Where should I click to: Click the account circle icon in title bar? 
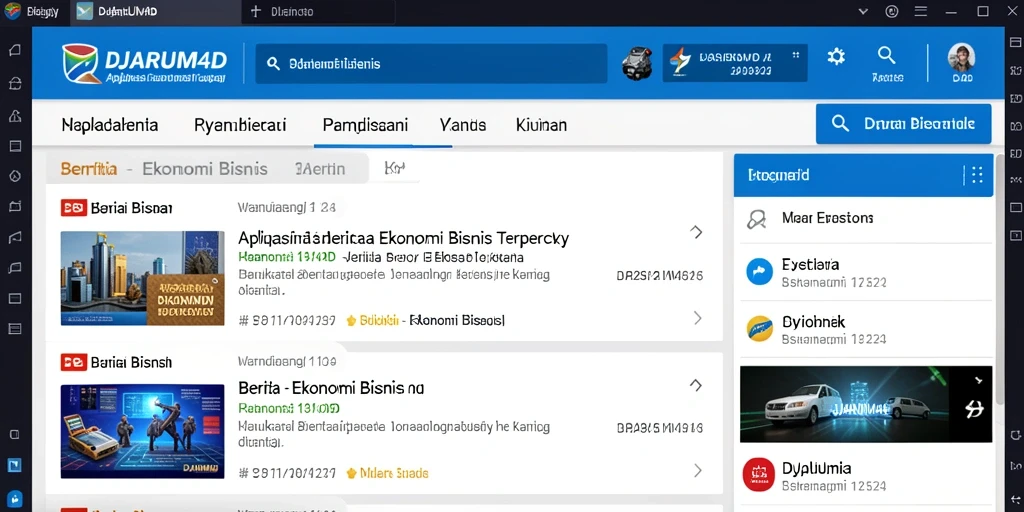tap(892, 11)
